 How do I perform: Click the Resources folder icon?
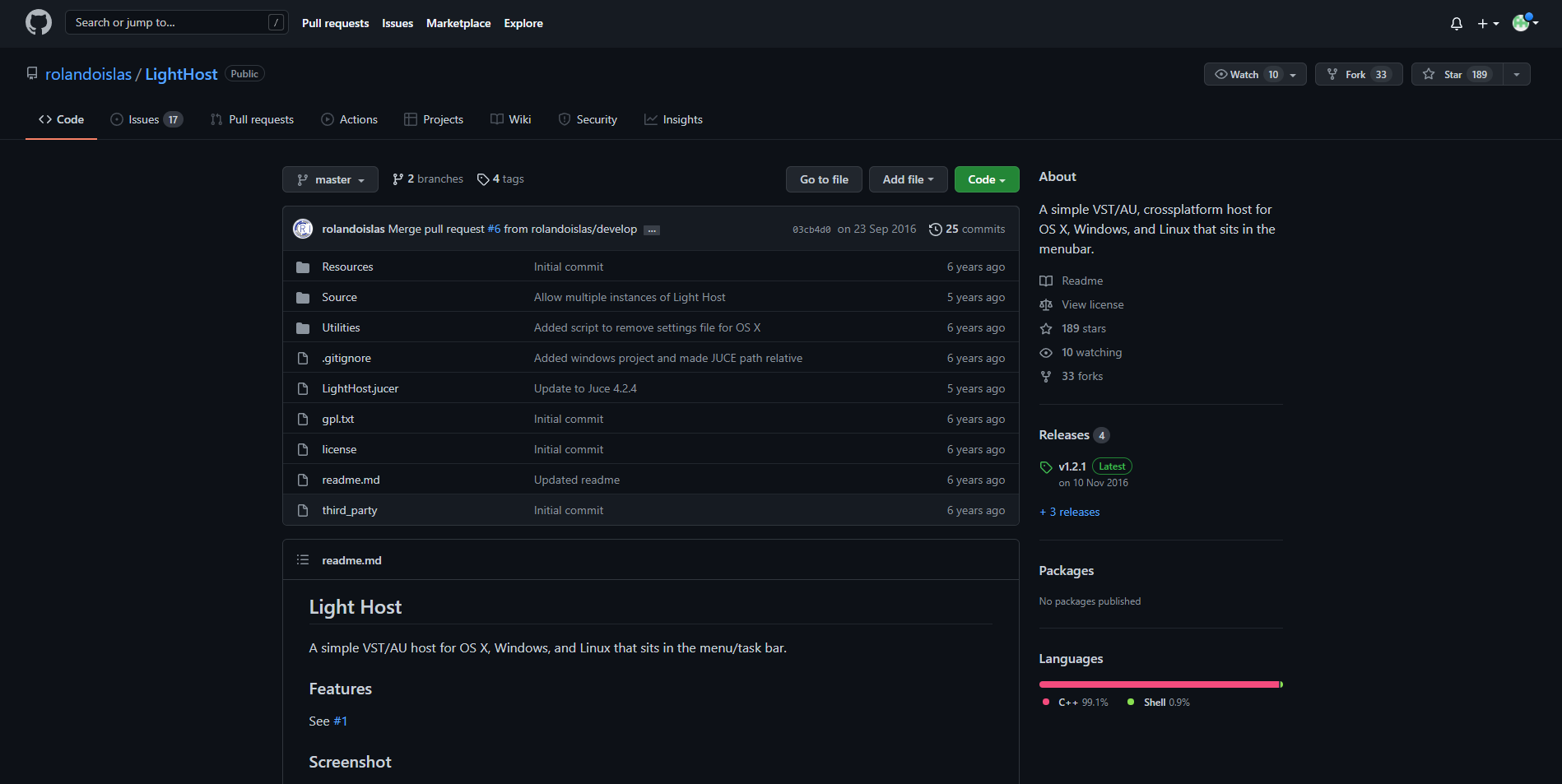click(303, 267)
